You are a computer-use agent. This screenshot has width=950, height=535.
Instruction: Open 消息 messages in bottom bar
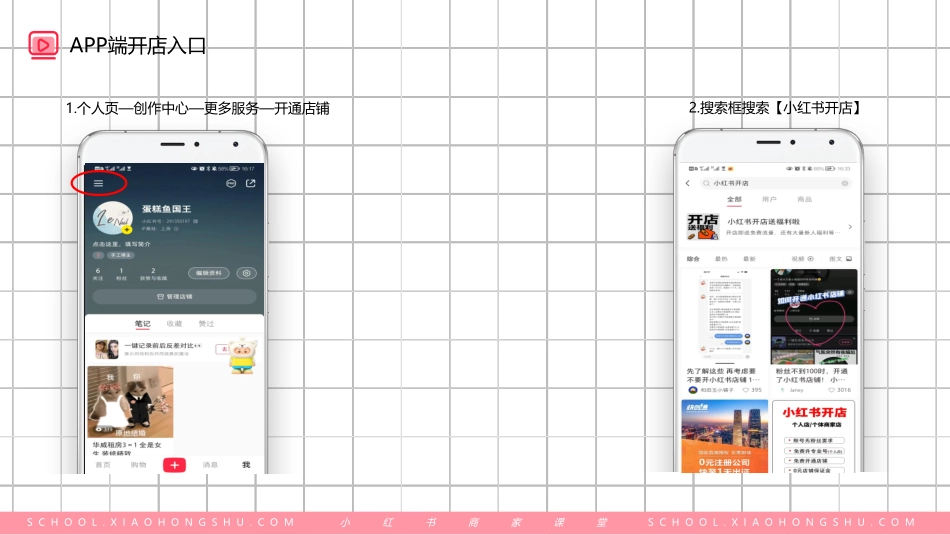(x=210, y=465)
